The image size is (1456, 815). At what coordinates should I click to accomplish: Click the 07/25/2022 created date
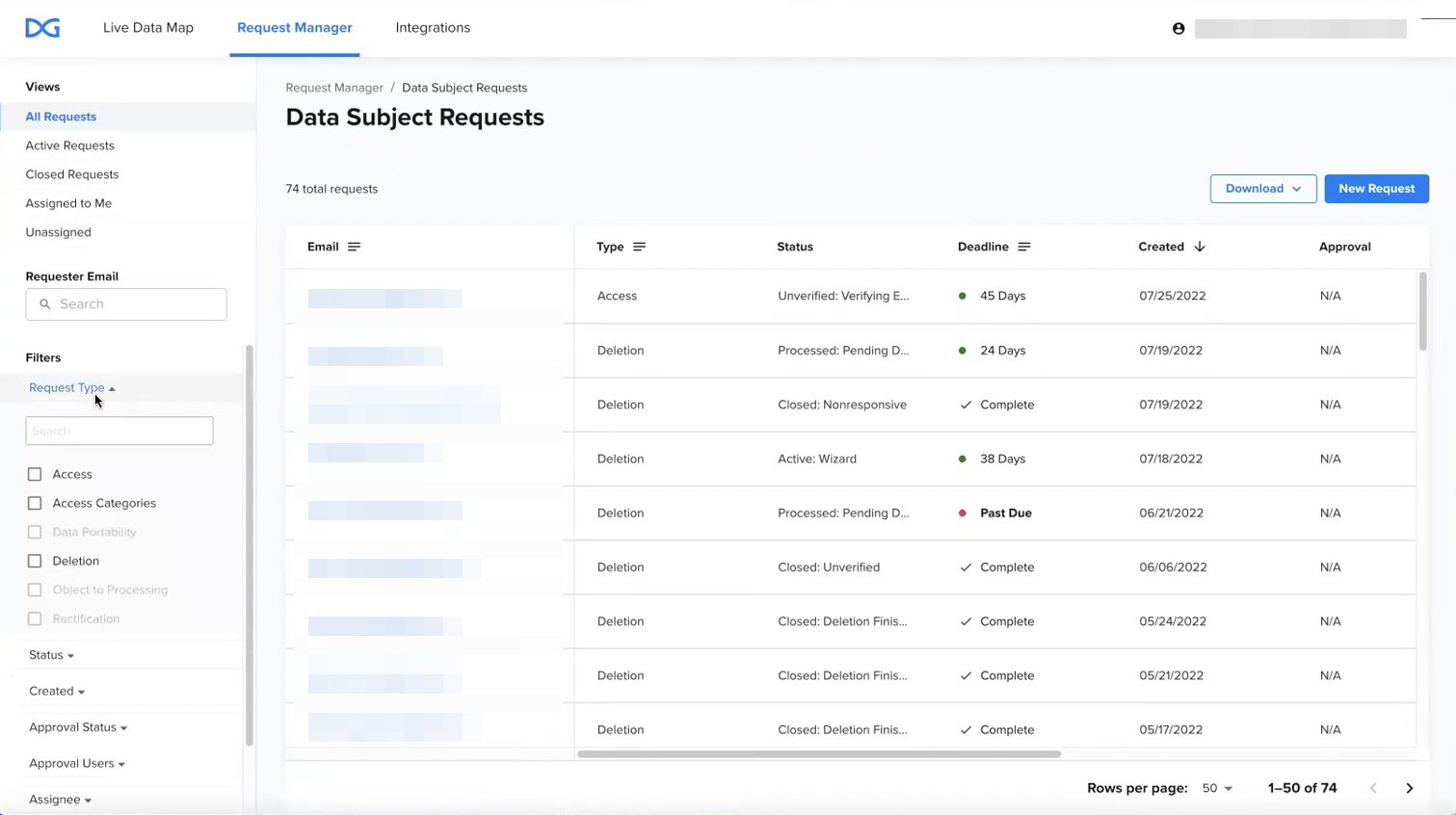[x=1173, y=296]
